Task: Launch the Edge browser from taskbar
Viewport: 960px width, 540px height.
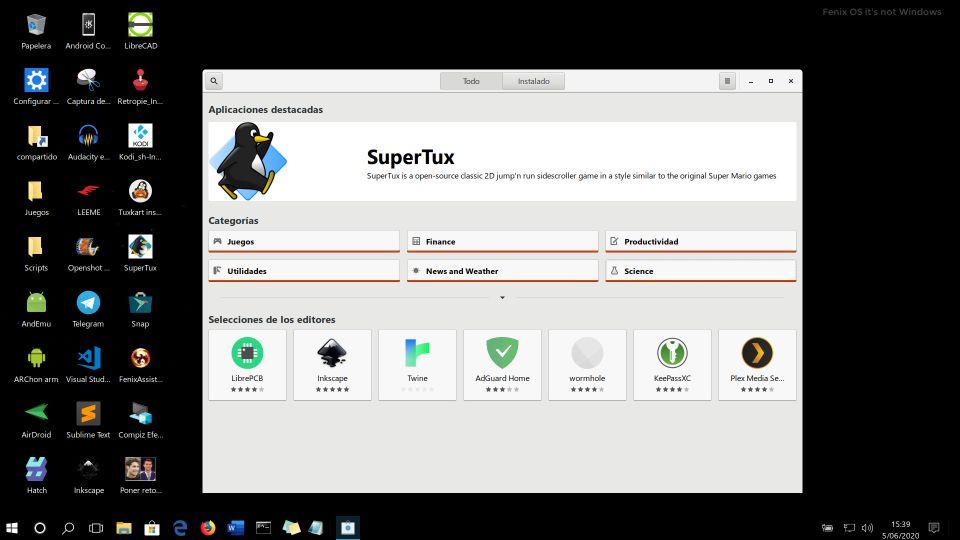Action: 180,528
